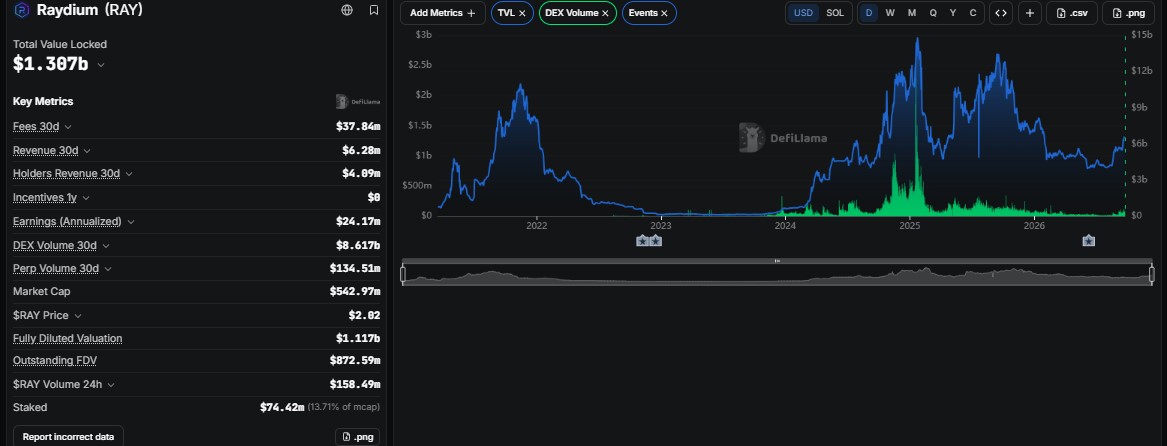Image resolution: width=1167 pixels, height=446 pixels.
Task: Select yearly Y interval
Action: pos(953,13)
